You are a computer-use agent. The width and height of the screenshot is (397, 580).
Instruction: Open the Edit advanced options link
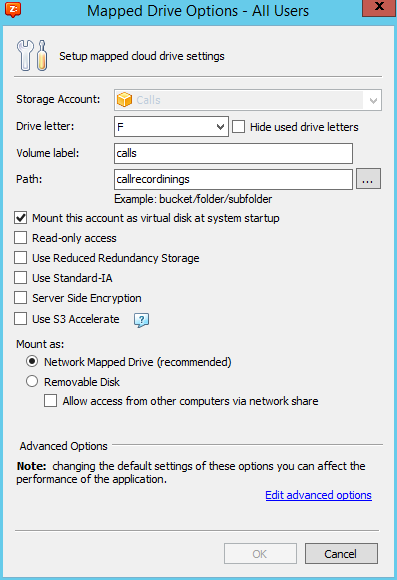point(318,495)
